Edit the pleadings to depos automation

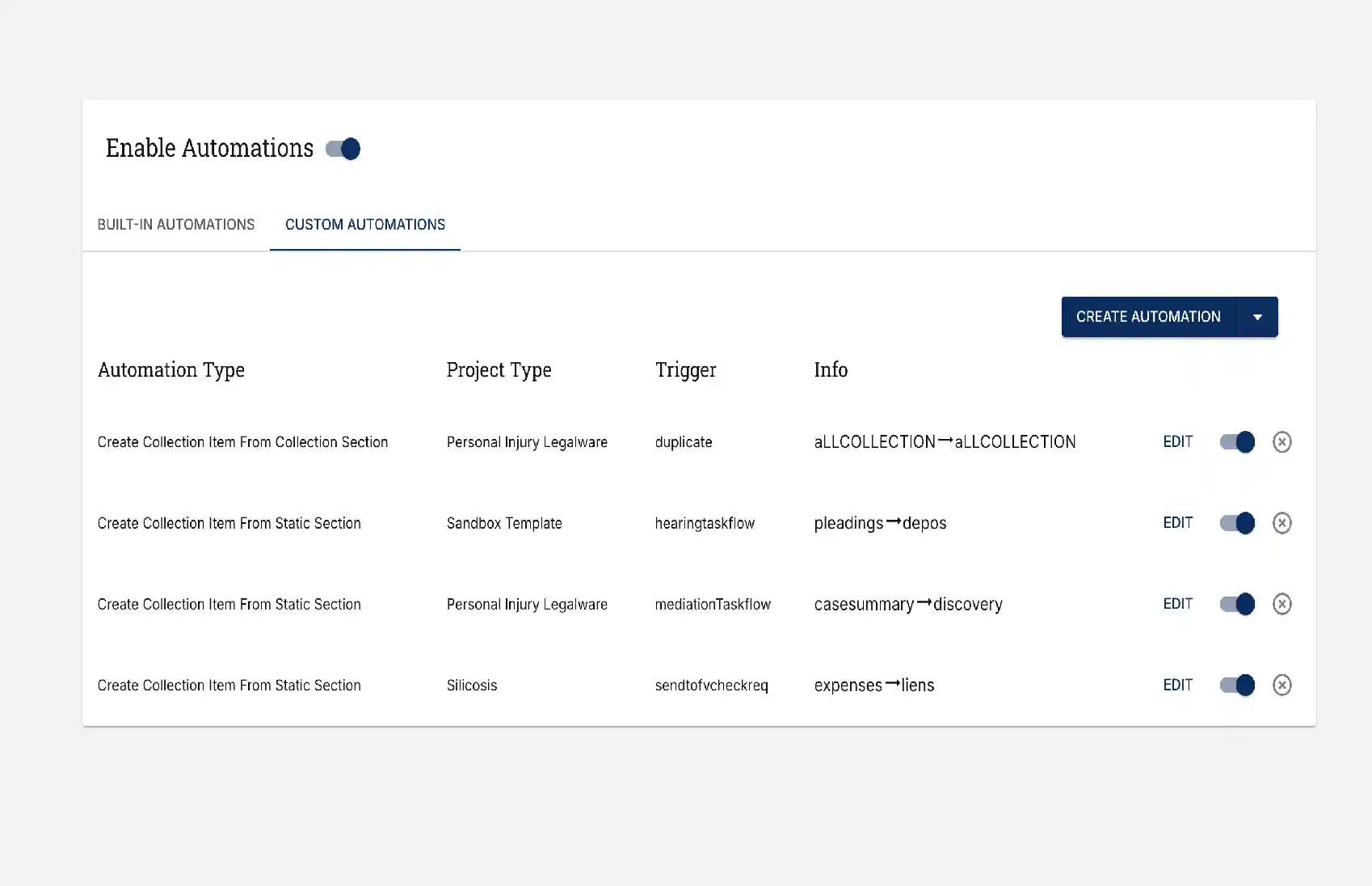tap(1177, 523)
